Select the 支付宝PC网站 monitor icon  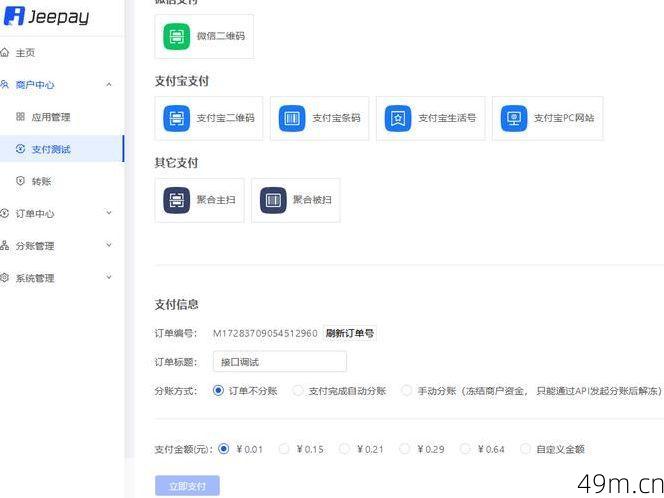pyautogui.click(x=514, y=118)
